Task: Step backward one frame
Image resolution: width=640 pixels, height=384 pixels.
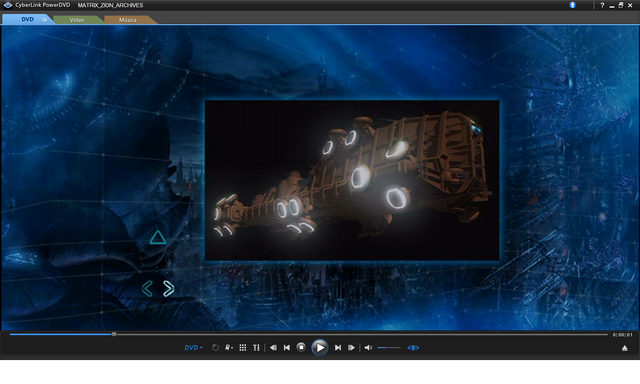Action: point(273,348)
